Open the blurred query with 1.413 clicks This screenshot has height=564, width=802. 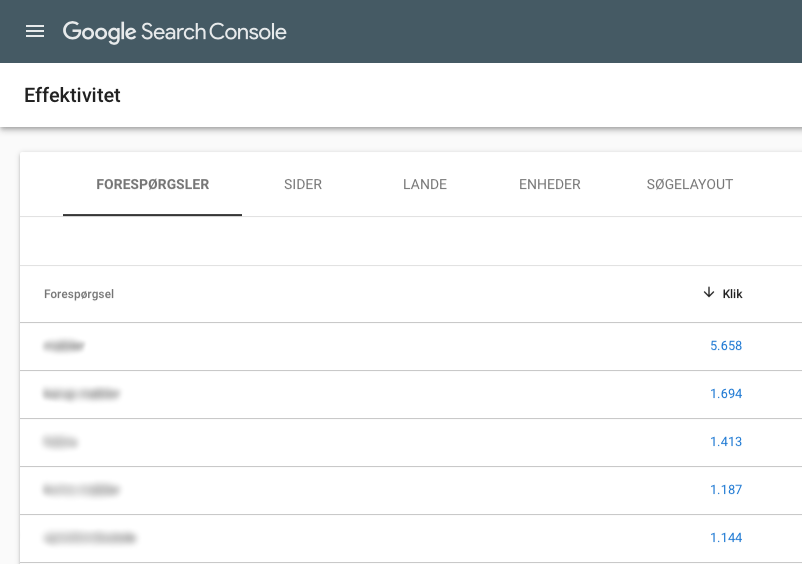tap(60, 442)
